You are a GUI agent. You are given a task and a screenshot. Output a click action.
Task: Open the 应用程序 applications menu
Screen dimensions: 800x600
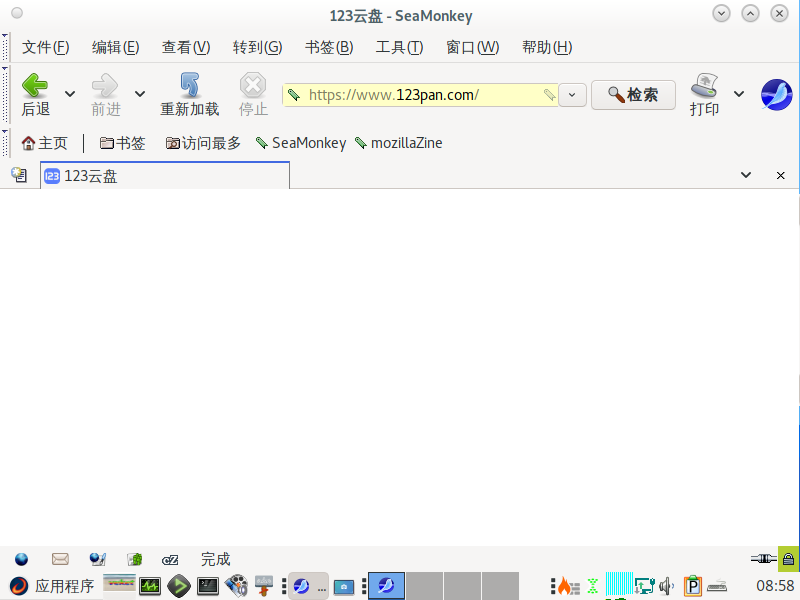(x=53, y=586)
